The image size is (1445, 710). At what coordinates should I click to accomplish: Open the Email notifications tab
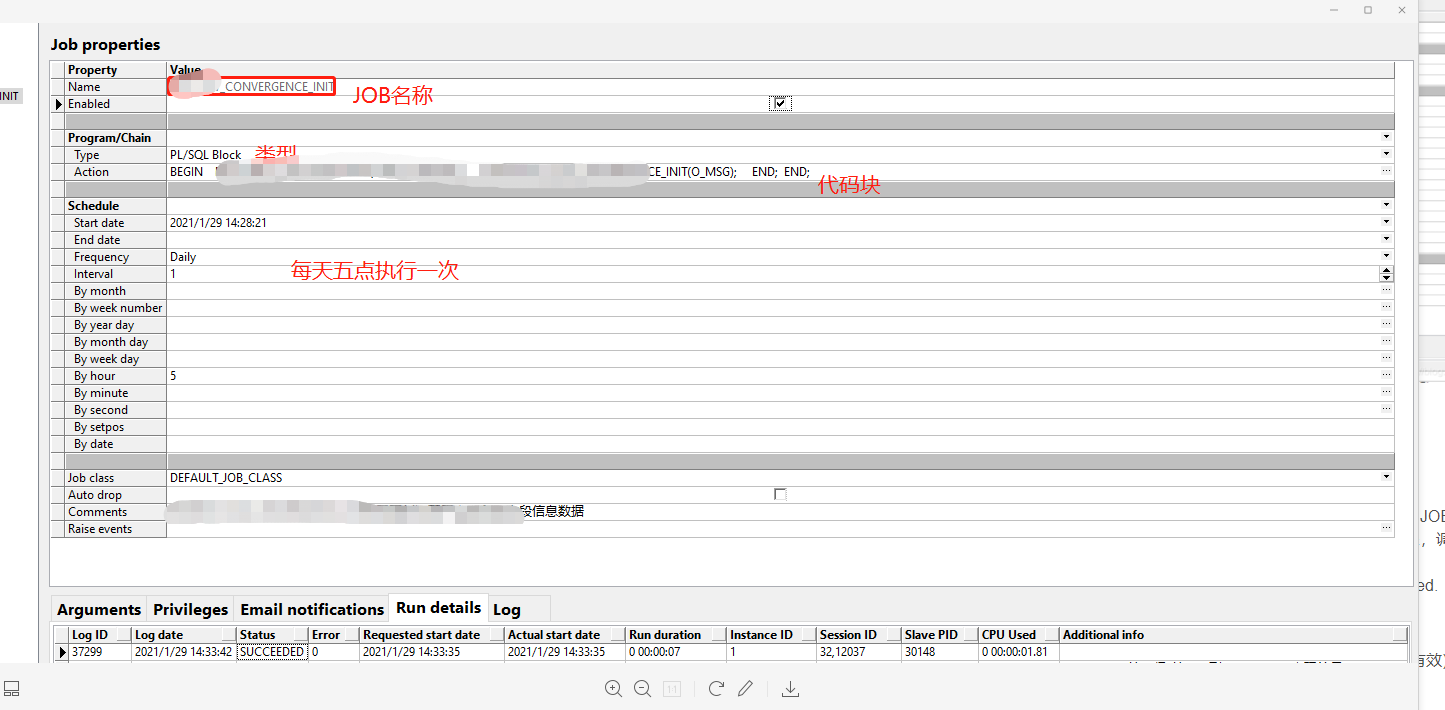[x=311, y=608]
